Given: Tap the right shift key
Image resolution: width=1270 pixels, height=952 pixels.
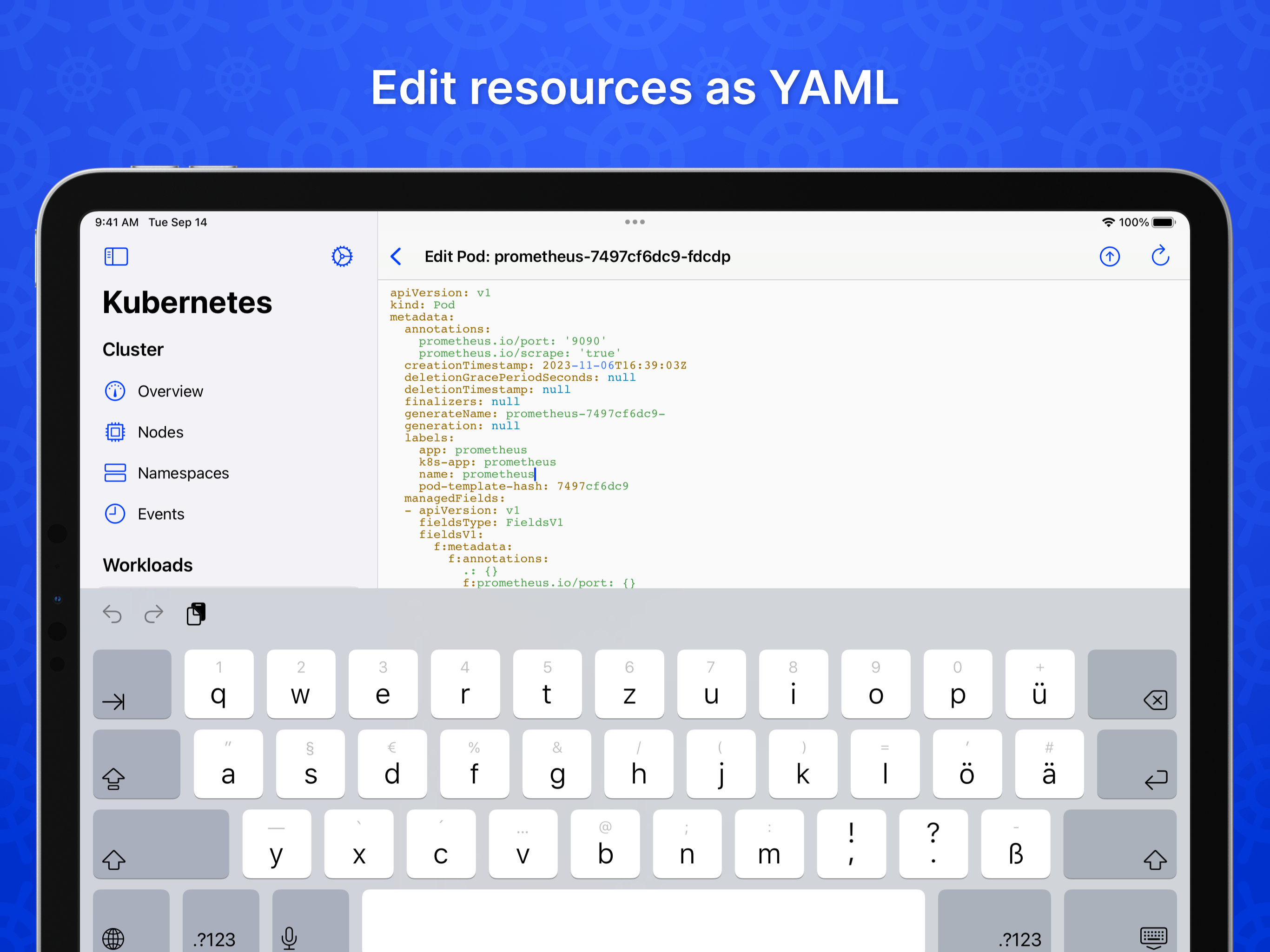Looking at the screenshot, I should point(1119,844).
